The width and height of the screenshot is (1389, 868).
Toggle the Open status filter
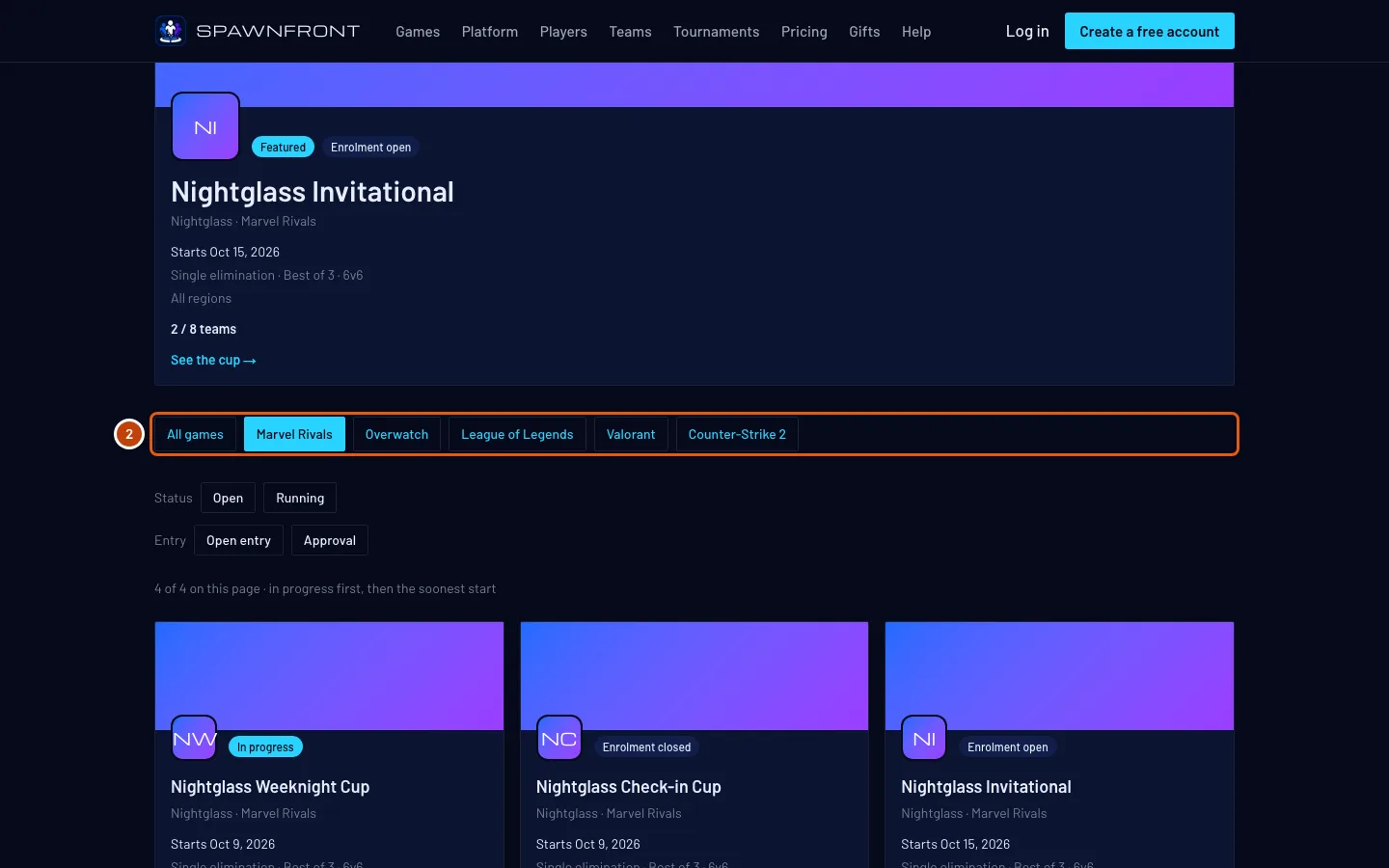pos(228,498)
